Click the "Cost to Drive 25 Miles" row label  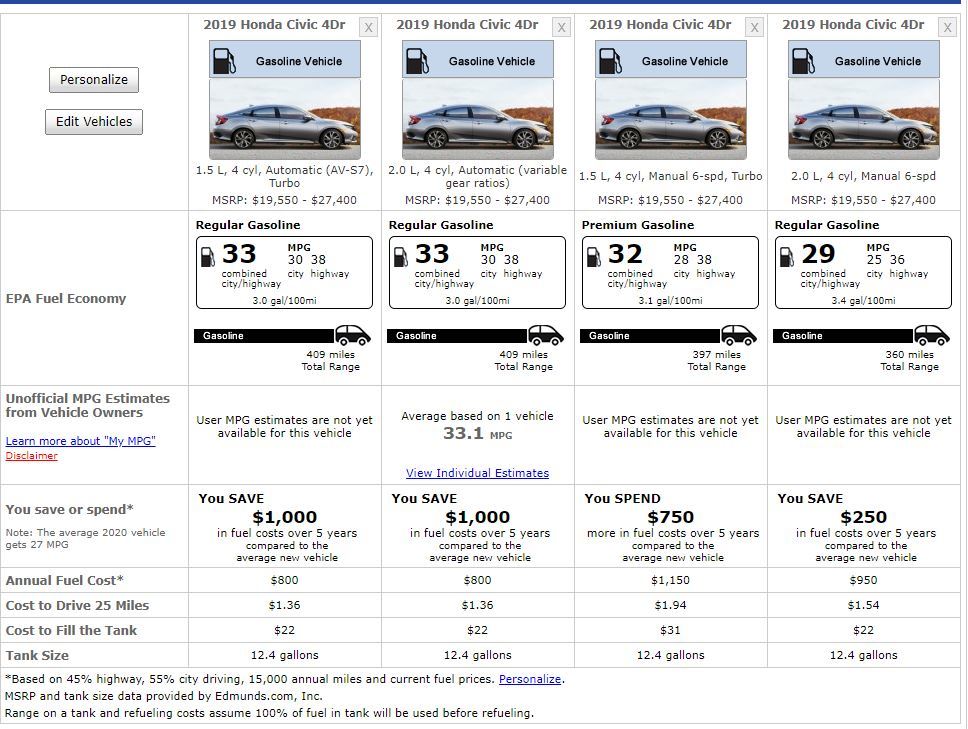click(x=77, y=606)
